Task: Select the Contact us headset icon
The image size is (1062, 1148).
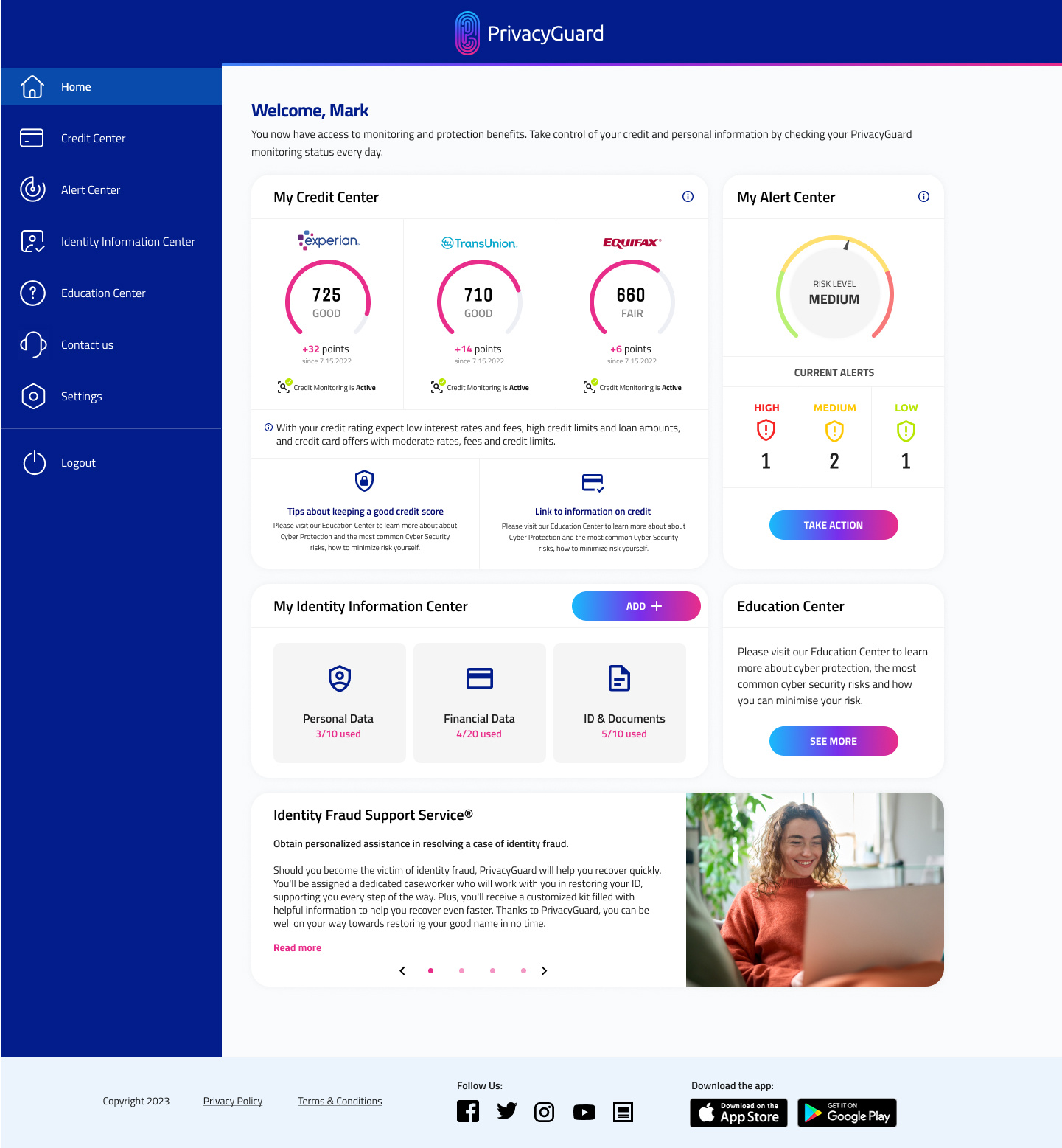Action: click(x=32, y=344)
